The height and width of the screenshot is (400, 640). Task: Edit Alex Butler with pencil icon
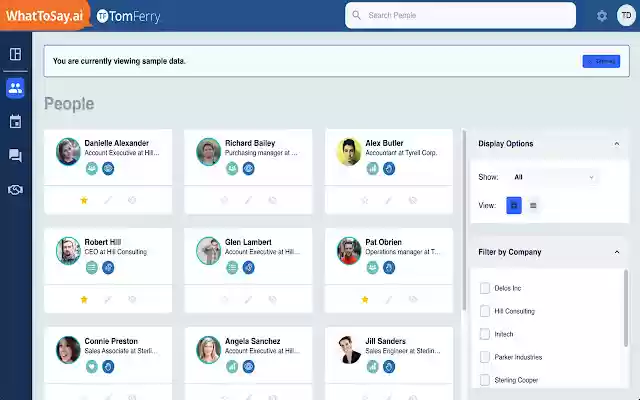click(x=389, y=200)
